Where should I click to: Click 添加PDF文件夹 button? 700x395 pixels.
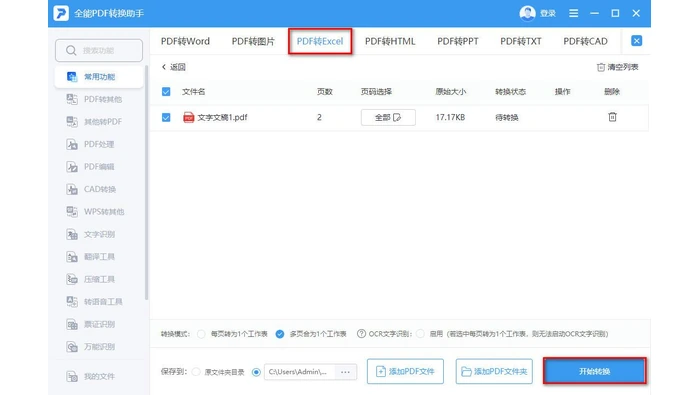tap(494, 371)
